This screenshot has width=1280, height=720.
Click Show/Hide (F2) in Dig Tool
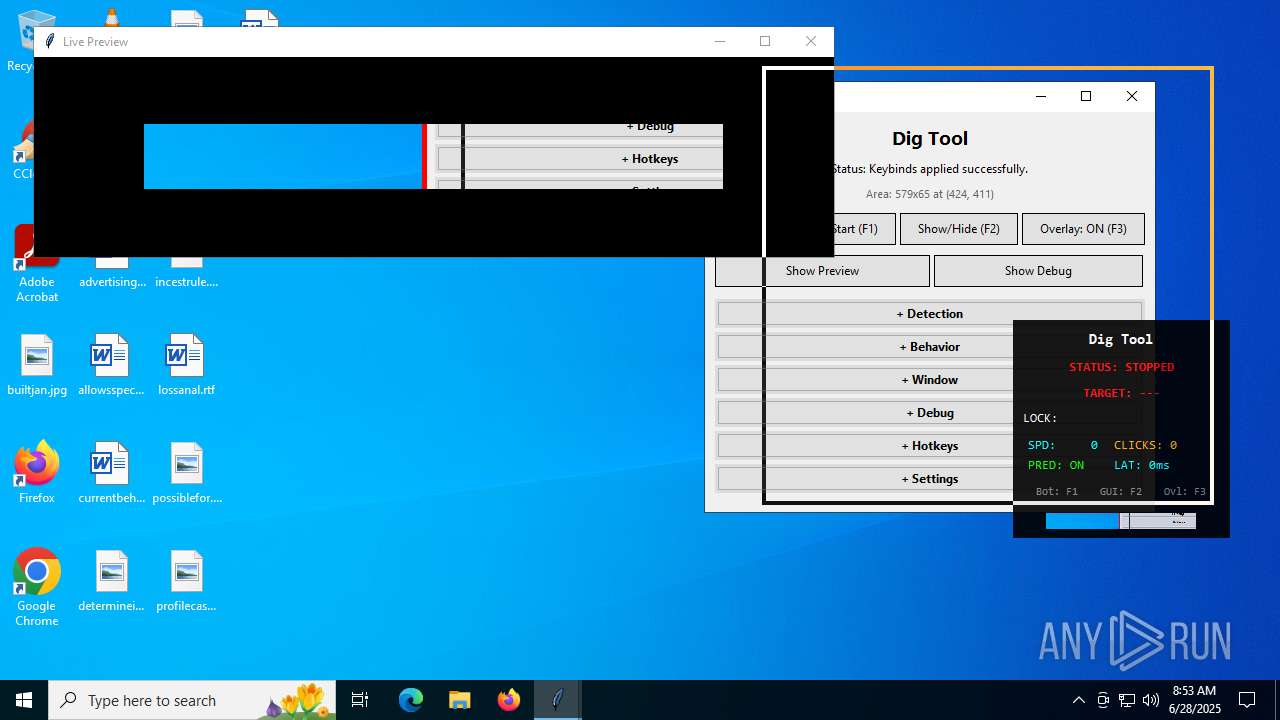pyautogui.click(x=958, y=229)
